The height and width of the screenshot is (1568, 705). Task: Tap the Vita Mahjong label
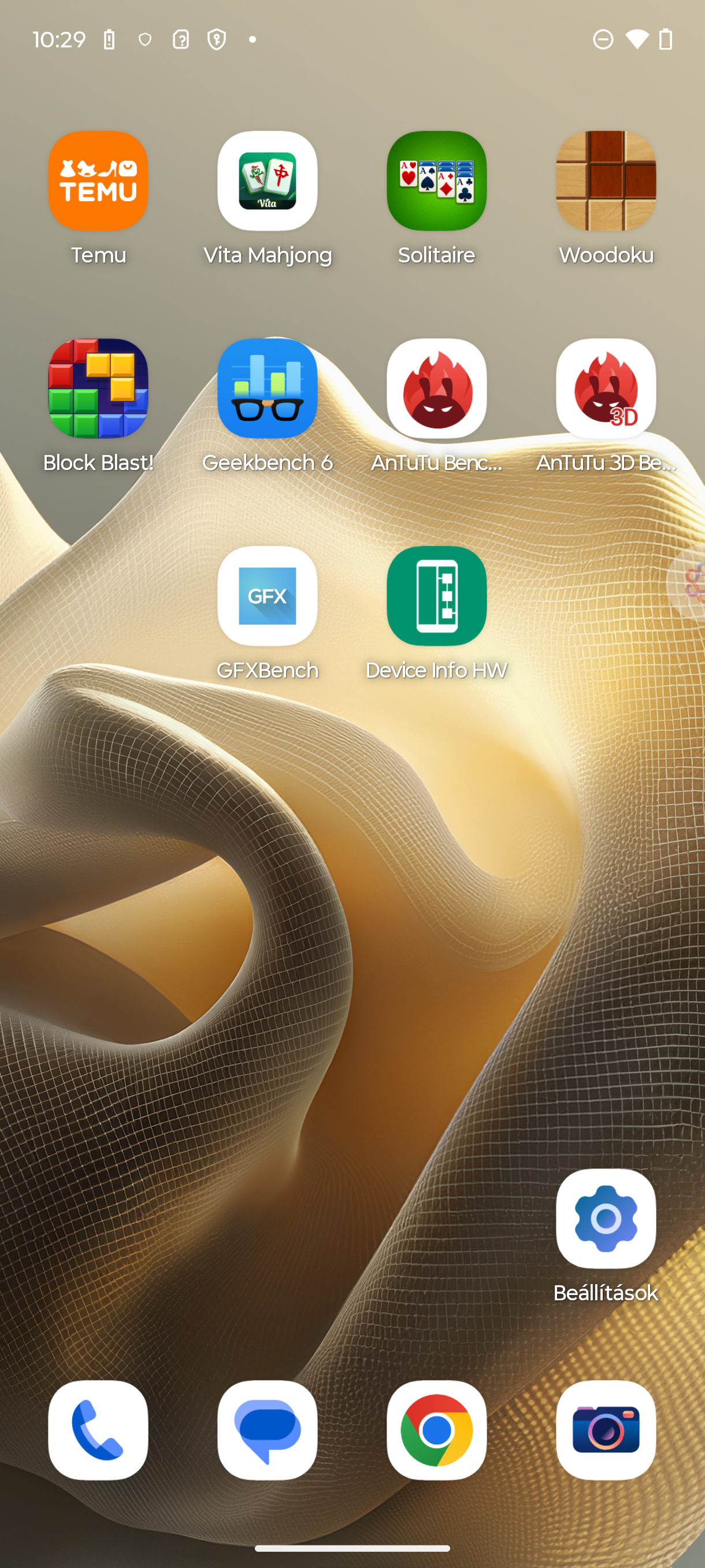pyautogui.click(x=267, y=256)
